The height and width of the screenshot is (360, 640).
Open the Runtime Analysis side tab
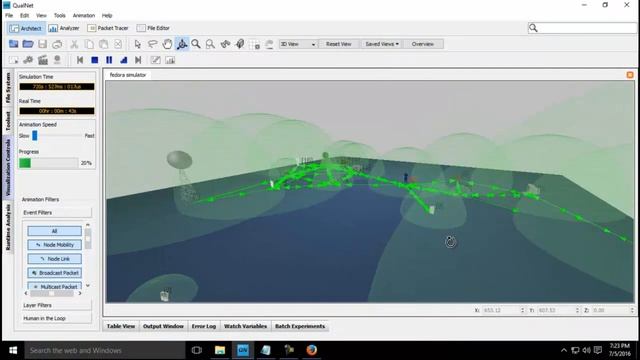click(x=8, y=227)
